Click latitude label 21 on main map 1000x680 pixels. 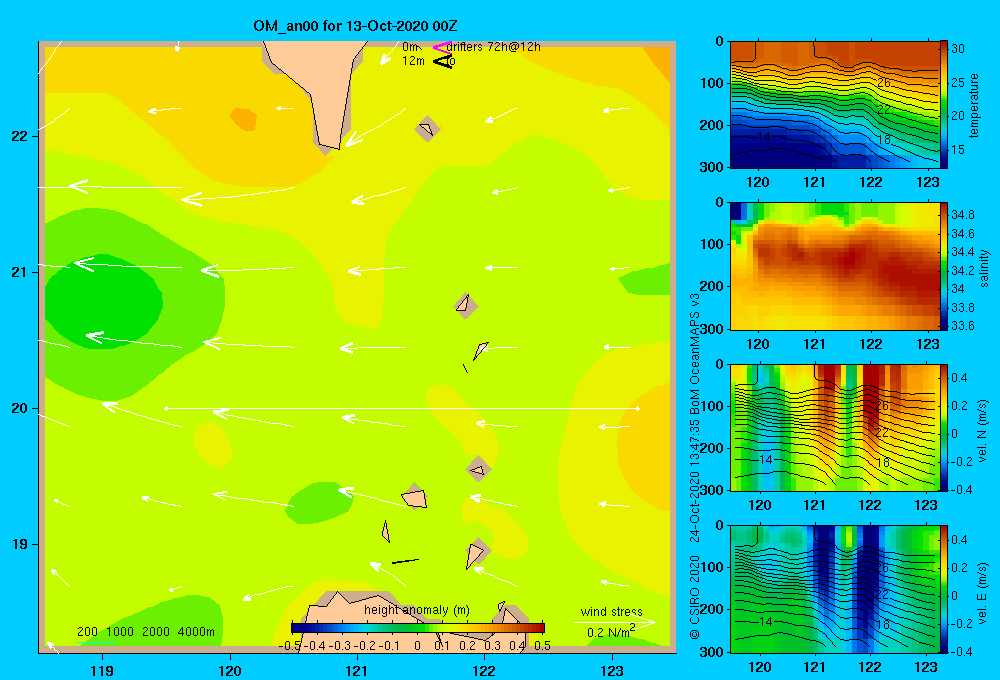tap(19, 272)
